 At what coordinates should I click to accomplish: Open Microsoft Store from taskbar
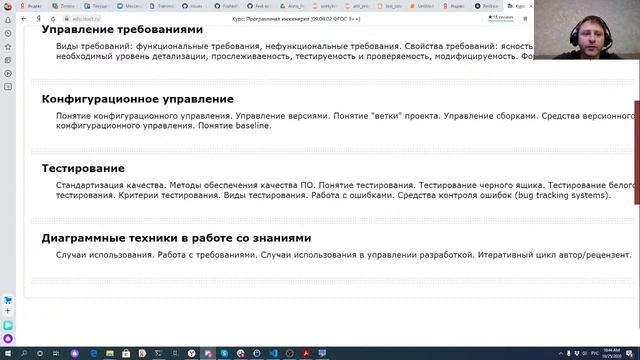(126, 353)
